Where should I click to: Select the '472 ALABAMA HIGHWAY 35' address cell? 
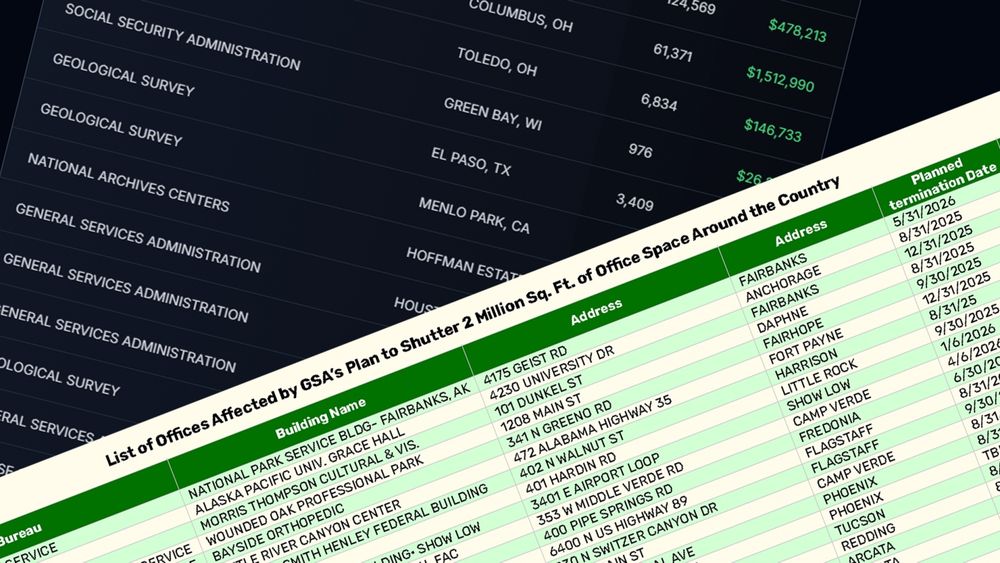592,429
